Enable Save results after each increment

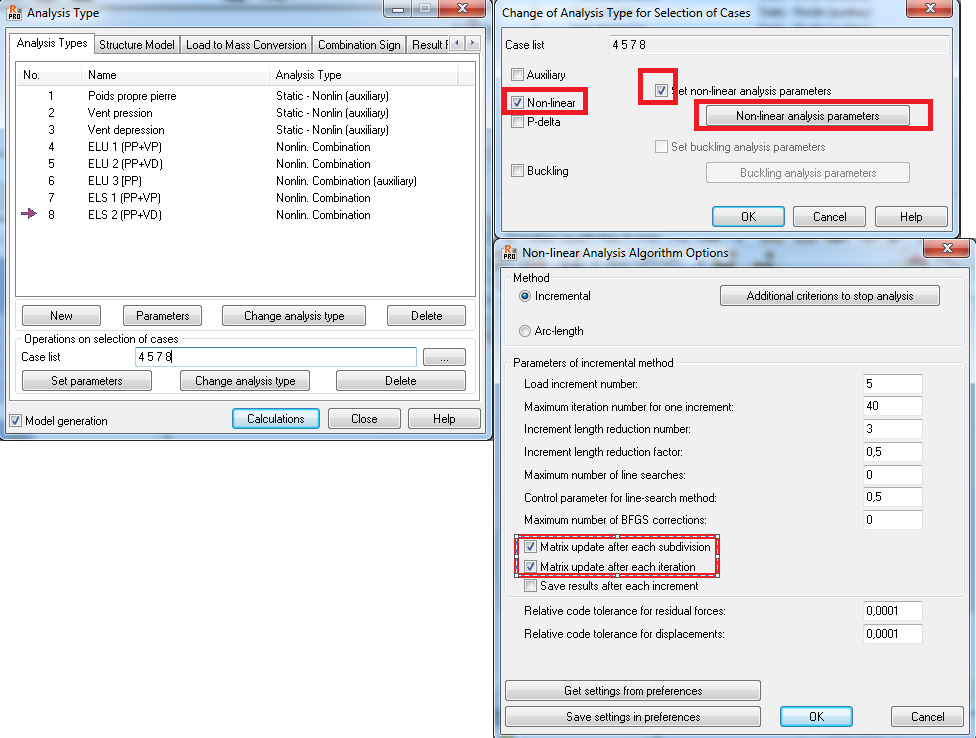(x=529, y=584)
